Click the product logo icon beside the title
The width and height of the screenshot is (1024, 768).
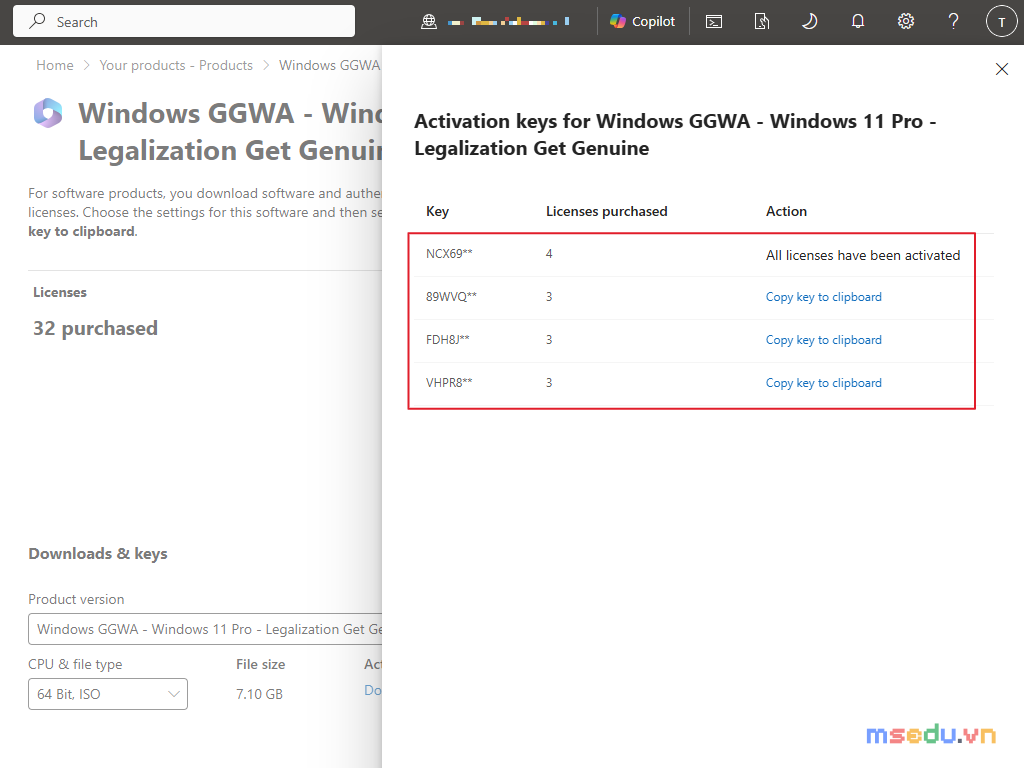pos(48,113)
